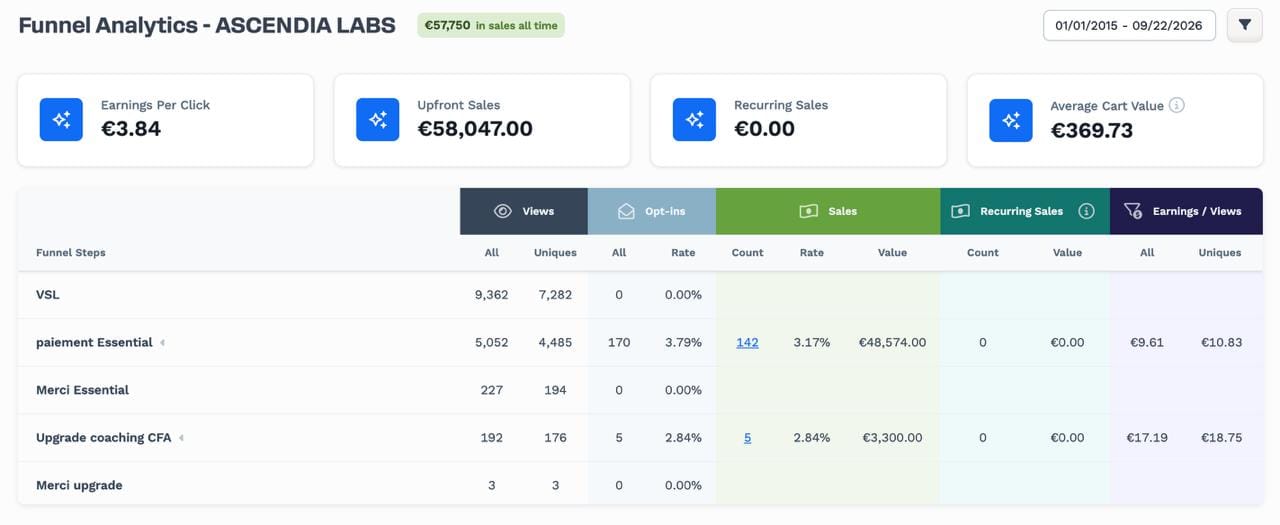
Task: Click the 4,485 uniques cell
Action: [x=553, y=342]
